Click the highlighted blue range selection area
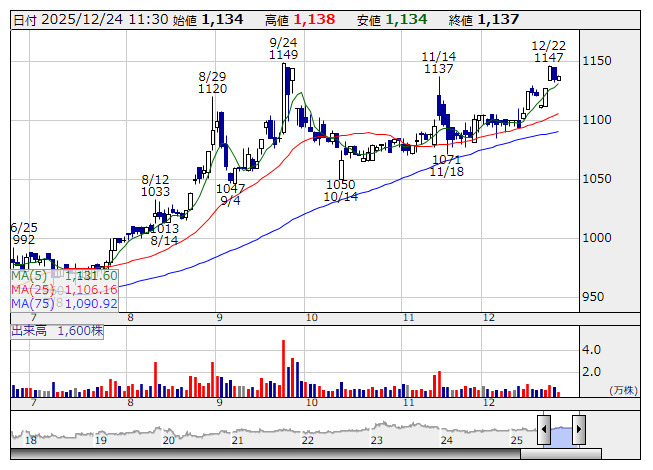This screenshot has width=653, height=470. (x=561, y=436)
